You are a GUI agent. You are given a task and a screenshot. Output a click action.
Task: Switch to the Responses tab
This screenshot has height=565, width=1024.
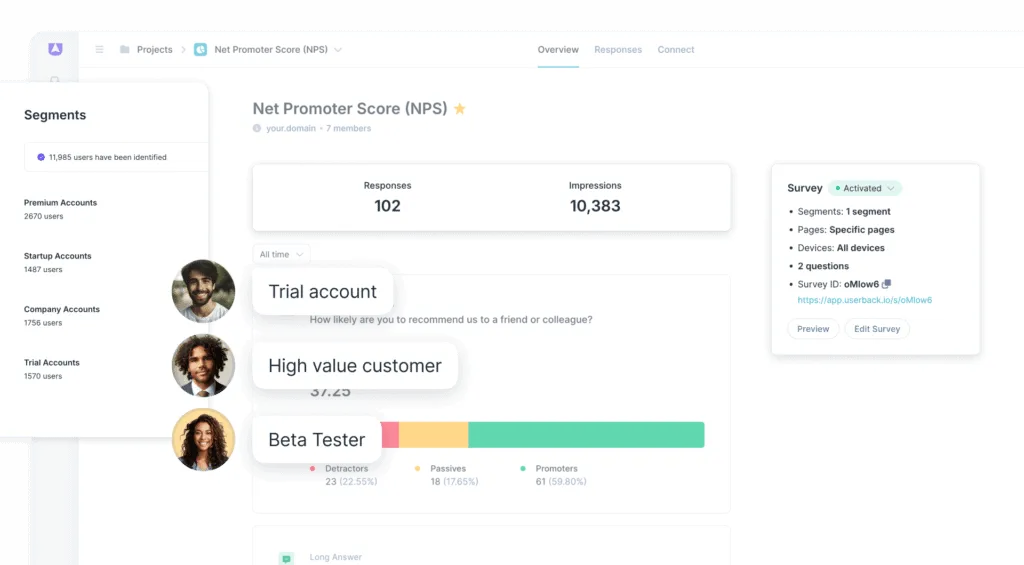(618, 50)
